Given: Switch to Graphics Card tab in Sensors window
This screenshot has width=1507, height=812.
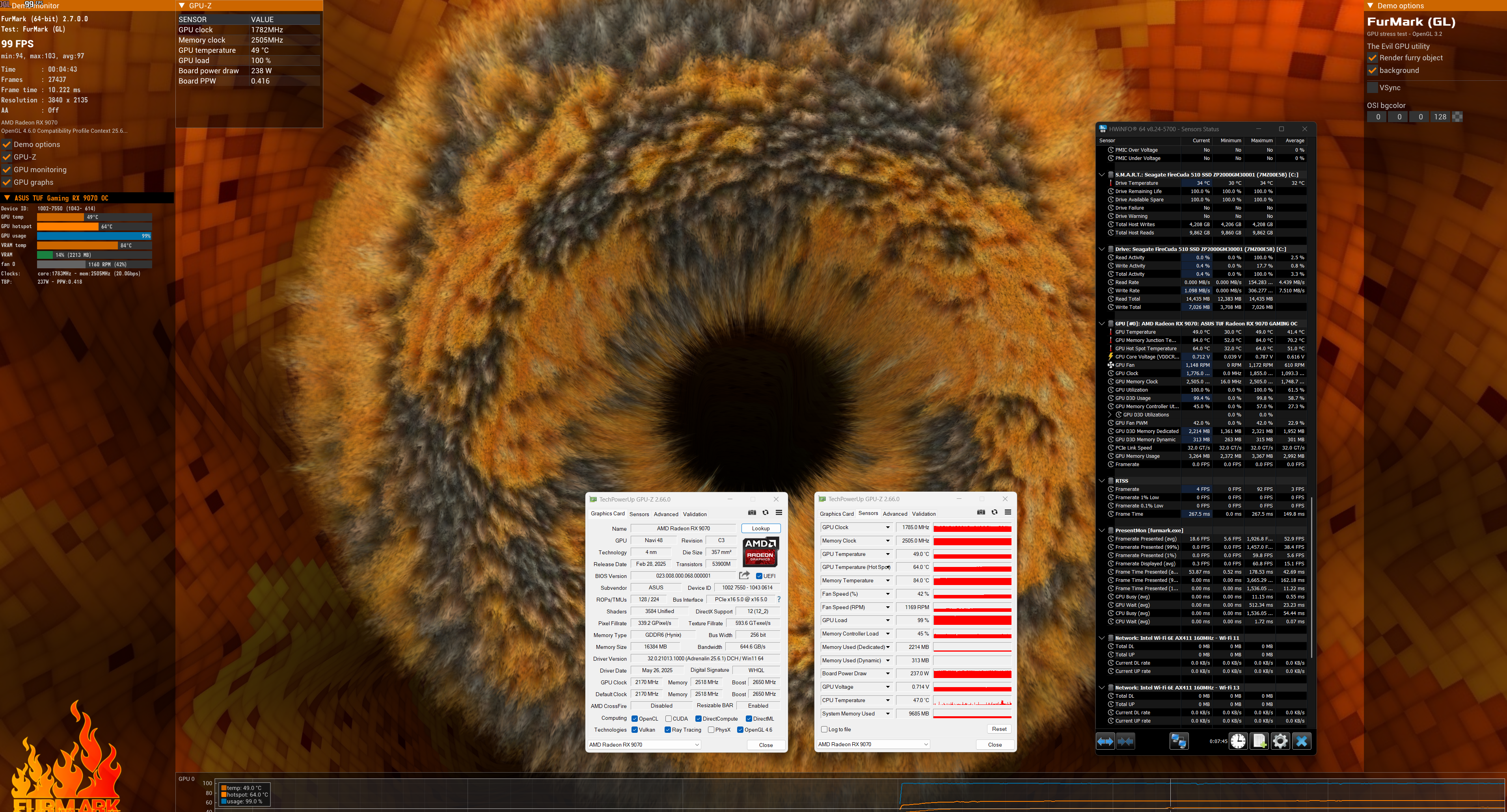Looking at the screenshot, I should point(836,513).
